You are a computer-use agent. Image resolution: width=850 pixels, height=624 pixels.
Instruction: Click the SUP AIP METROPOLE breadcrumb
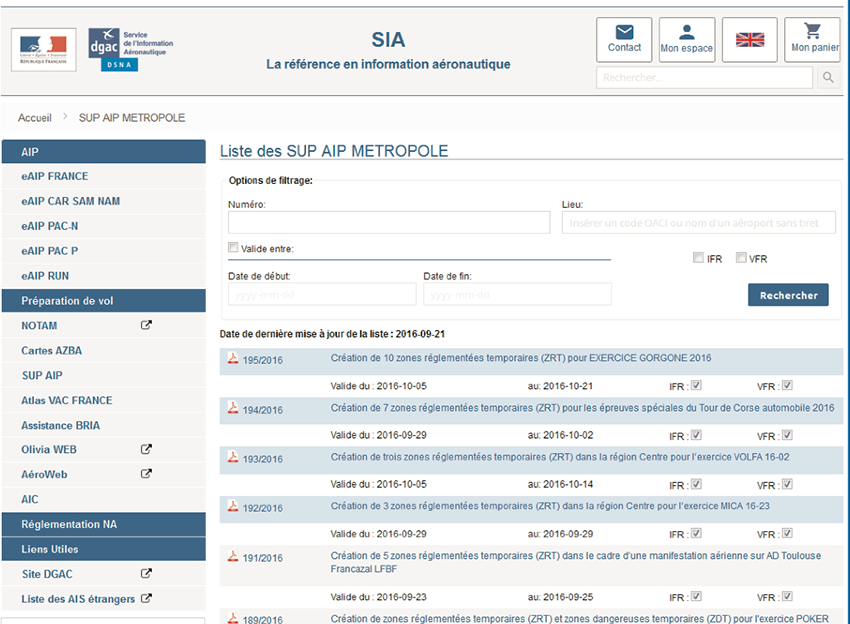click(x=132, y=118)
